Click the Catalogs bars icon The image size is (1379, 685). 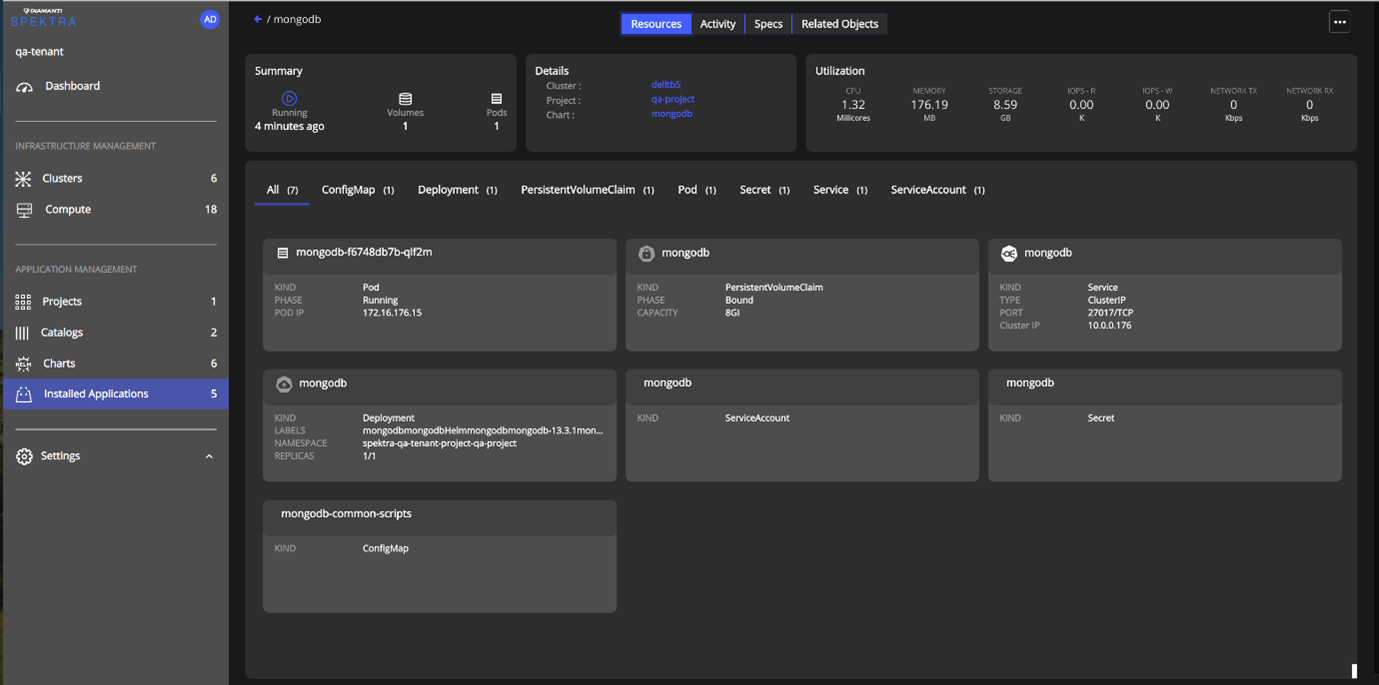point(22,333)
